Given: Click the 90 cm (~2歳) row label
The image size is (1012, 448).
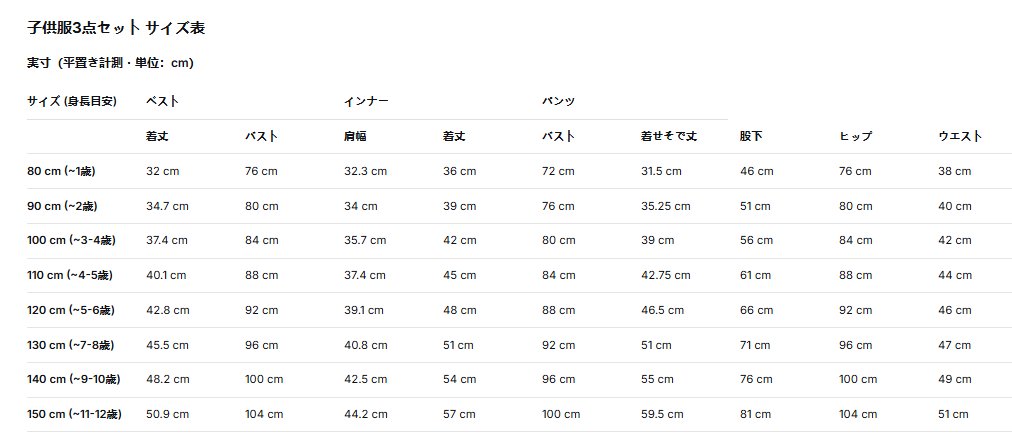Looking at the screenshot, I should [63, 207].
